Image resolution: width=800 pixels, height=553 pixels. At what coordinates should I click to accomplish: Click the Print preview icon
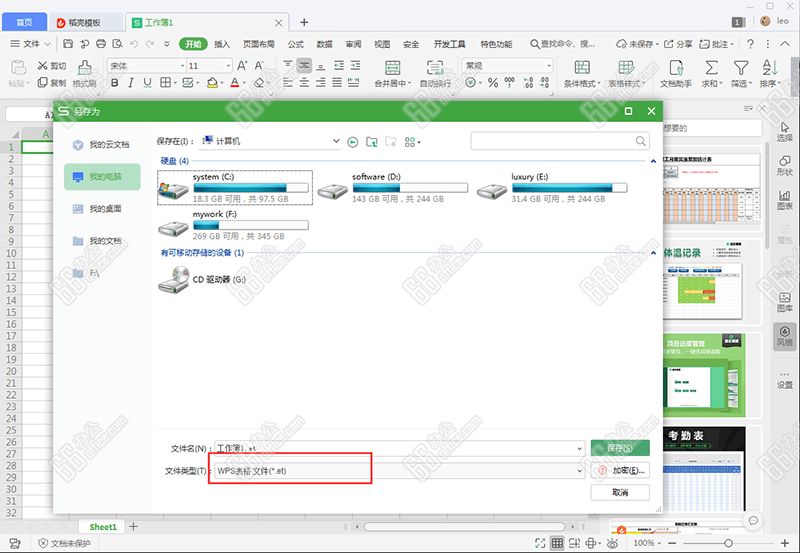pos(117,44)
